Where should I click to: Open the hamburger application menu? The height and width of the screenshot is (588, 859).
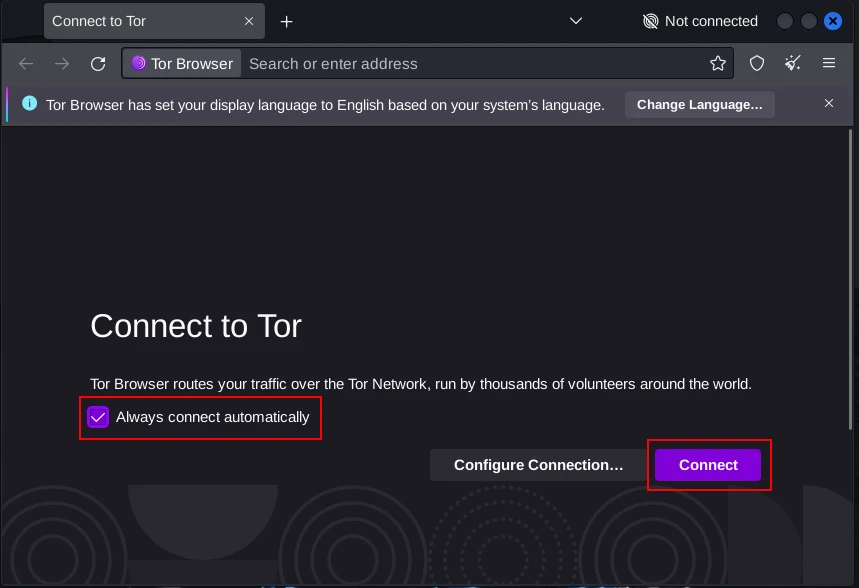(829, 64)
